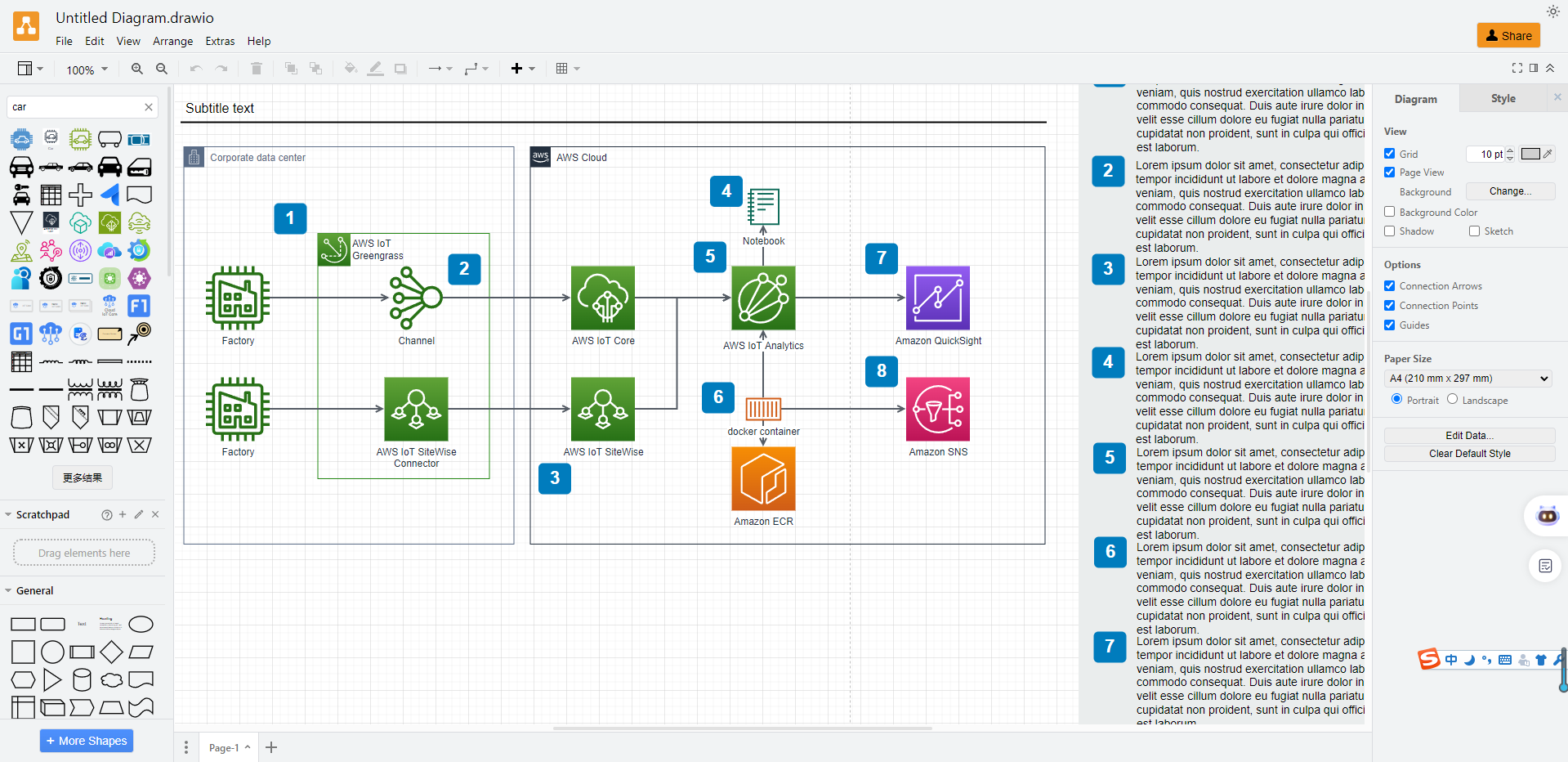This screenshot has height=762, width=1568.
Task: Click the To Back toolbar icon
Action: 315,69
